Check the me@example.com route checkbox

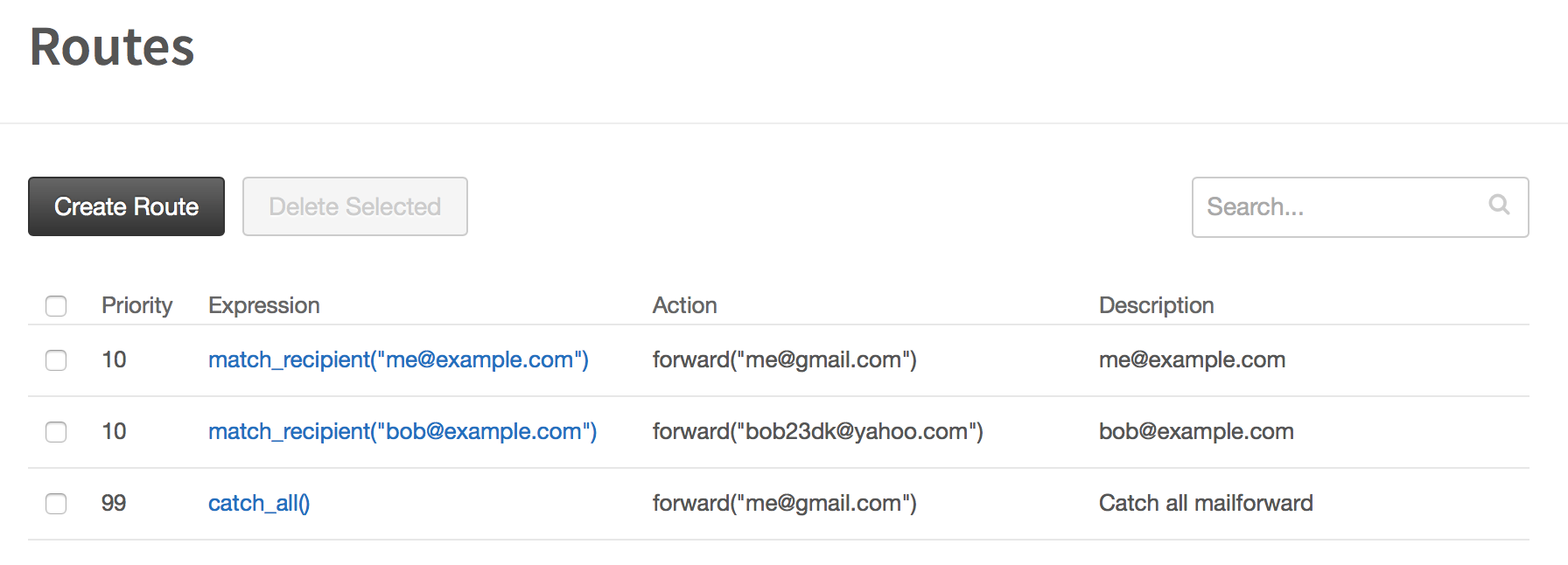(x=56, y=360)
